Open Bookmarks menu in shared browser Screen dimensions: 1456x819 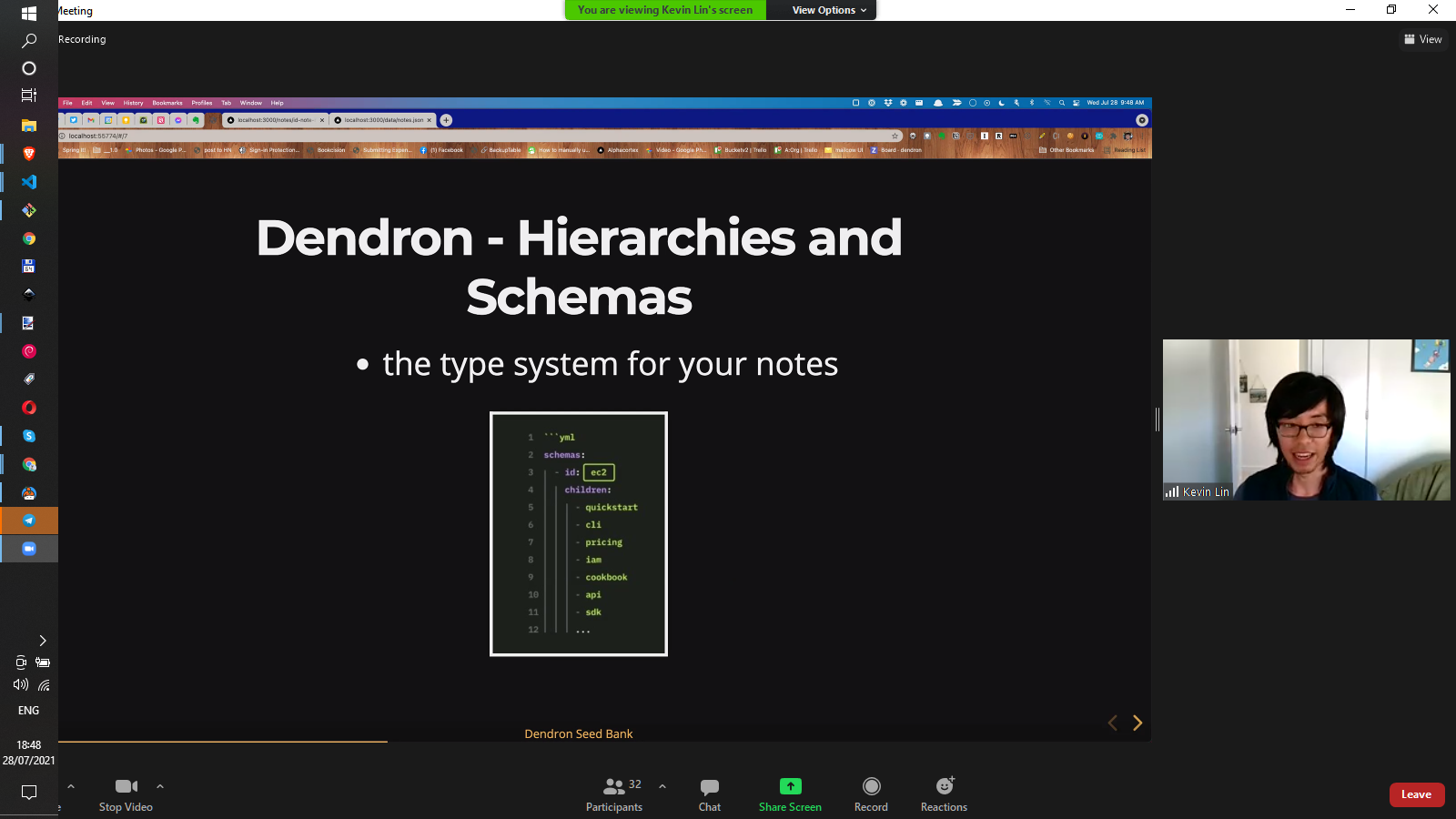167,103
